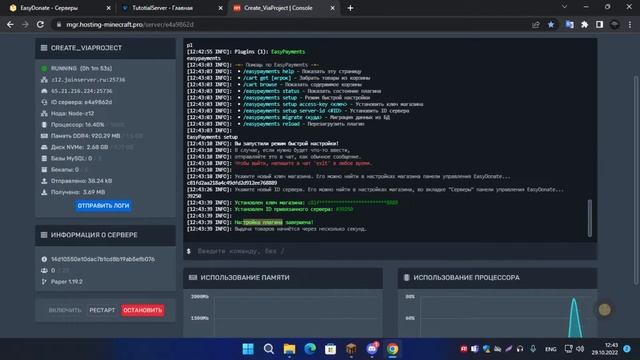Toggle the browser side panel
Viewport: 640px width, 360px height.
tap(599, 24)
